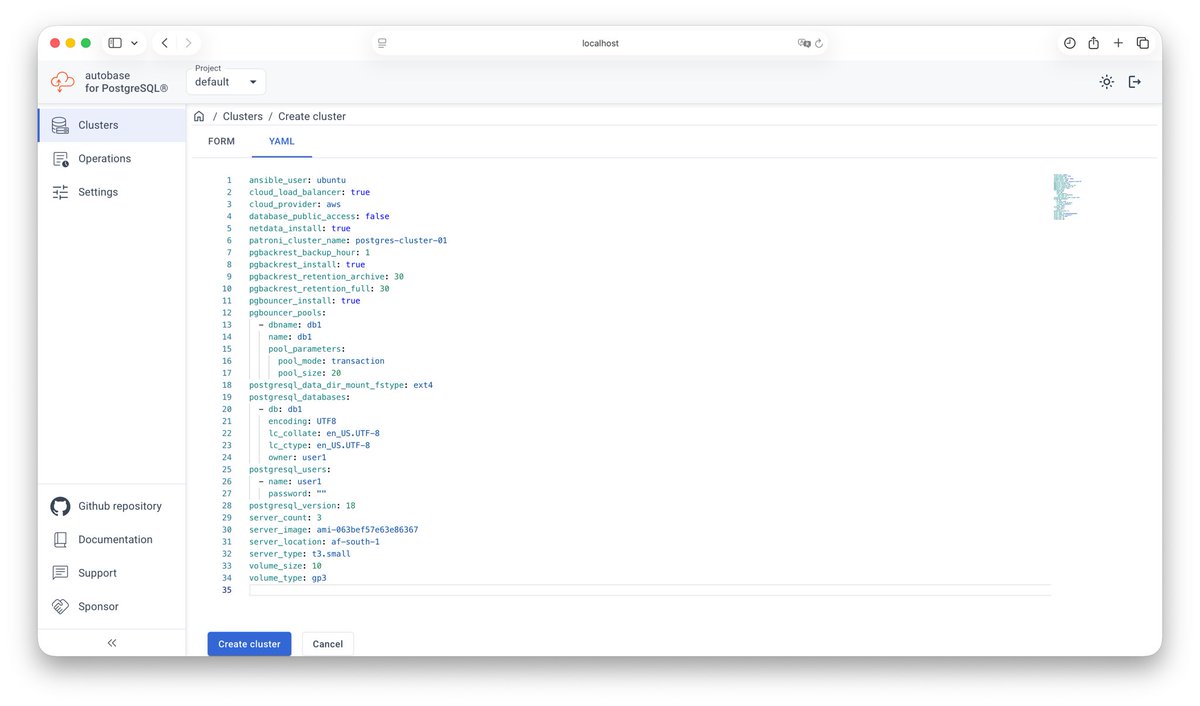Open the Github repository link
The width and height of the screenshot is (1200, 706).
[117, 506]
